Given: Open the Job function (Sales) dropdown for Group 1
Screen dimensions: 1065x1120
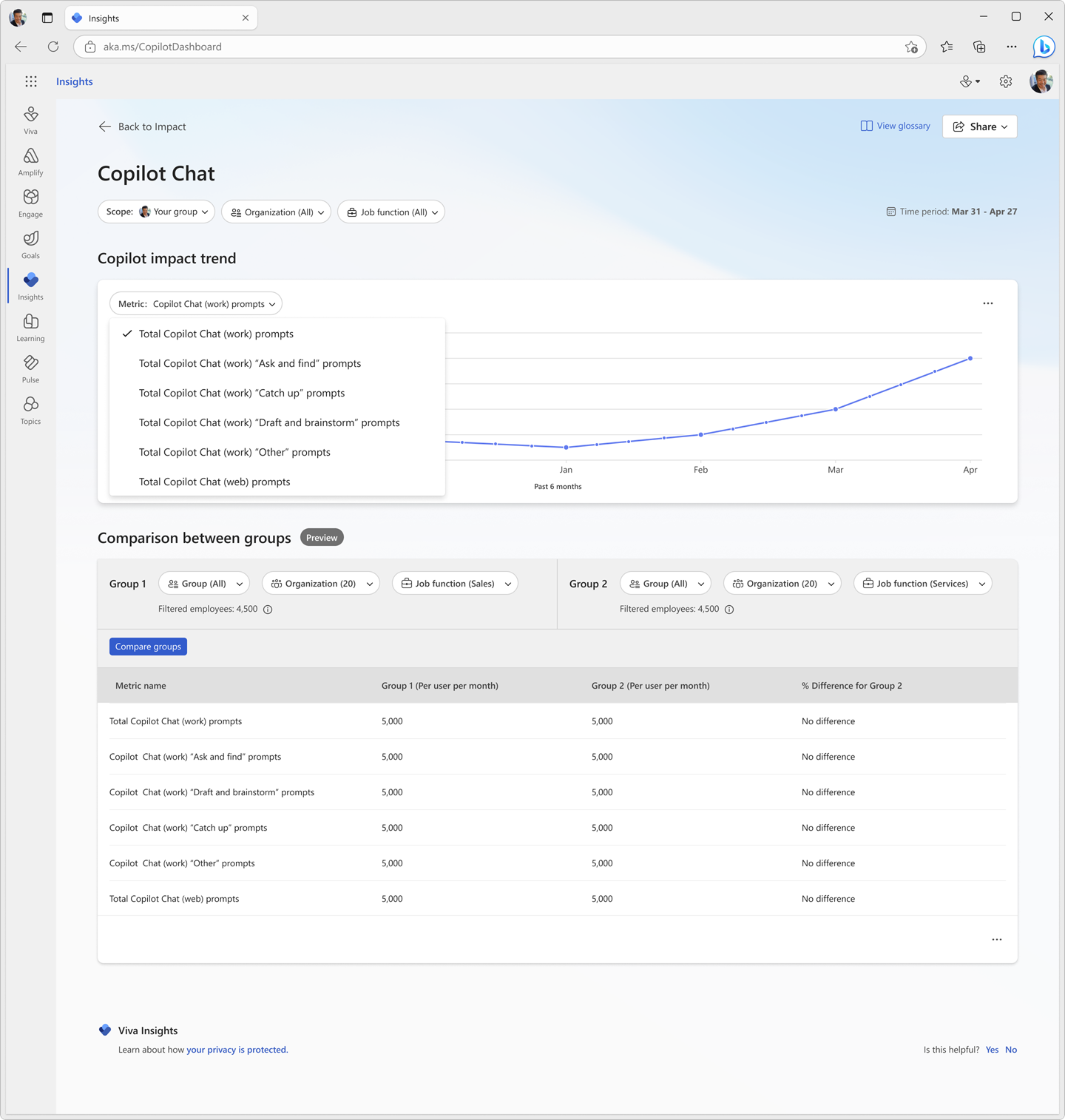Looking at the screenshot, I should click(x=454, y=583).
